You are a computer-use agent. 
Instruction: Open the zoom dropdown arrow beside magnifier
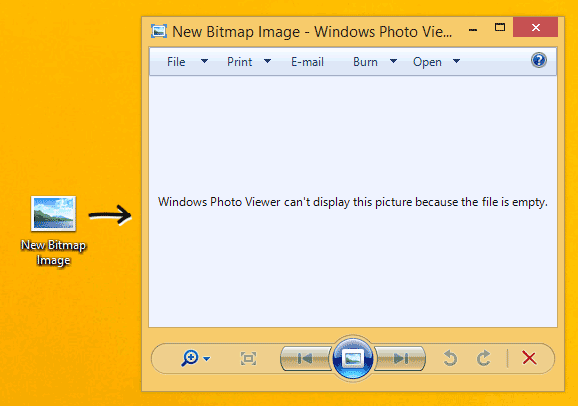click(x=207, y=359)
